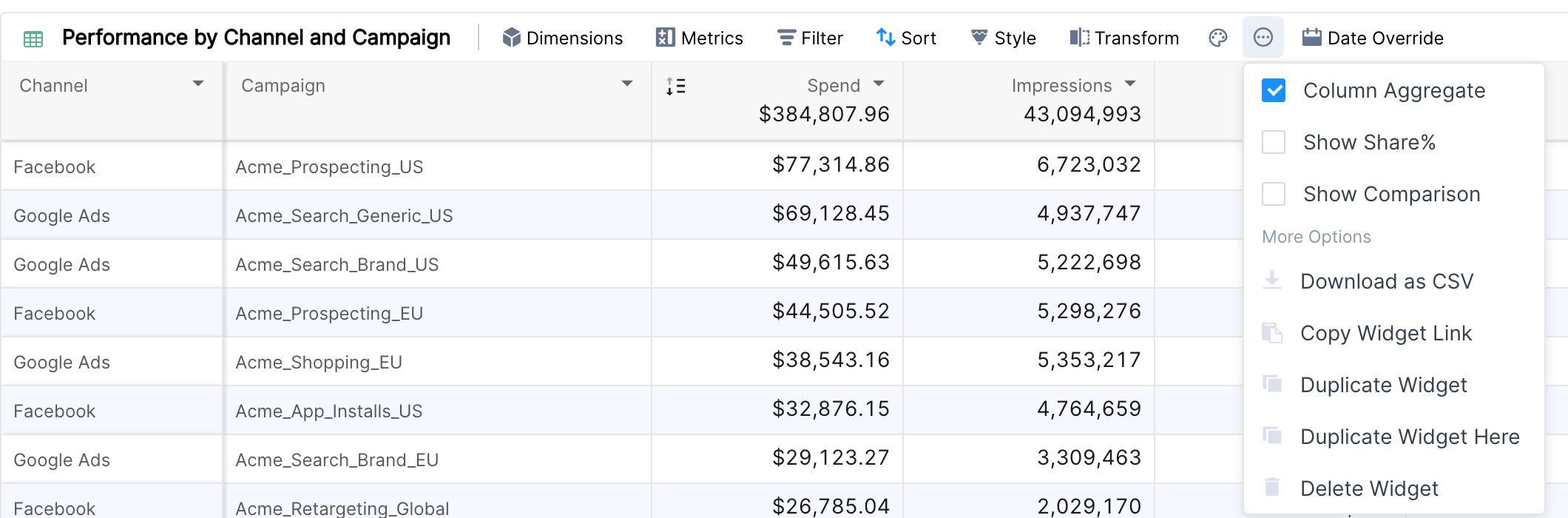Viewport: 1568px width, 518px height.
Task: Open the Style settings
Action: point(1003,38)
